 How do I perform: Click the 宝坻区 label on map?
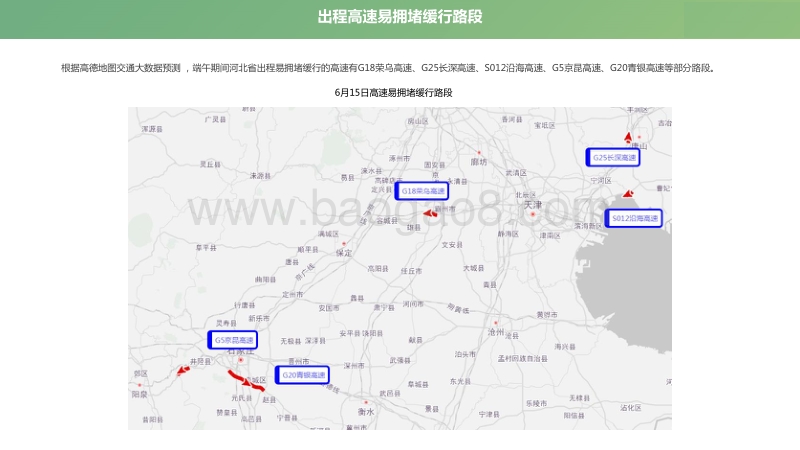(544, 125)
